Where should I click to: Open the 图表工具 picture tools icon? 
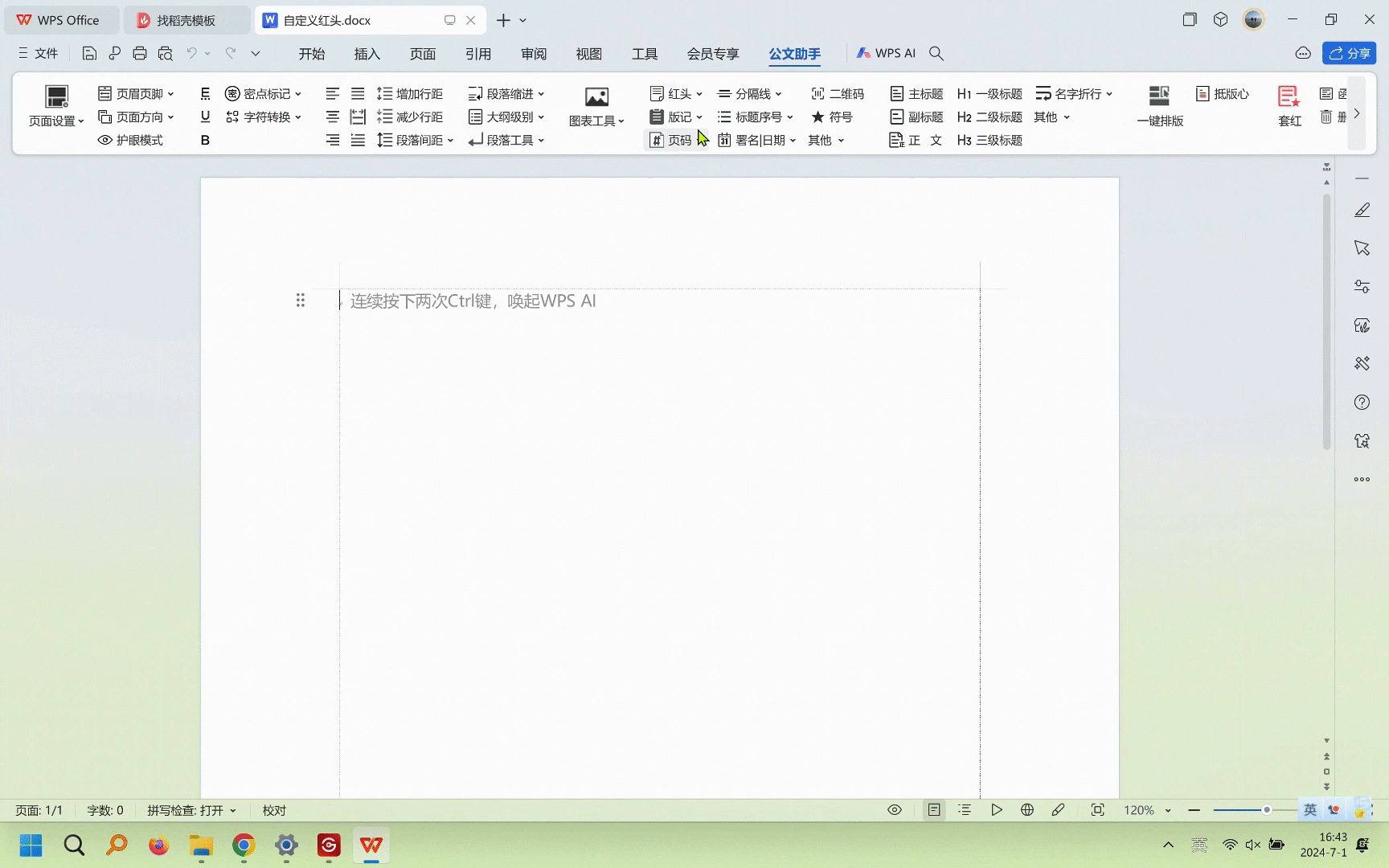pos(596,98)
